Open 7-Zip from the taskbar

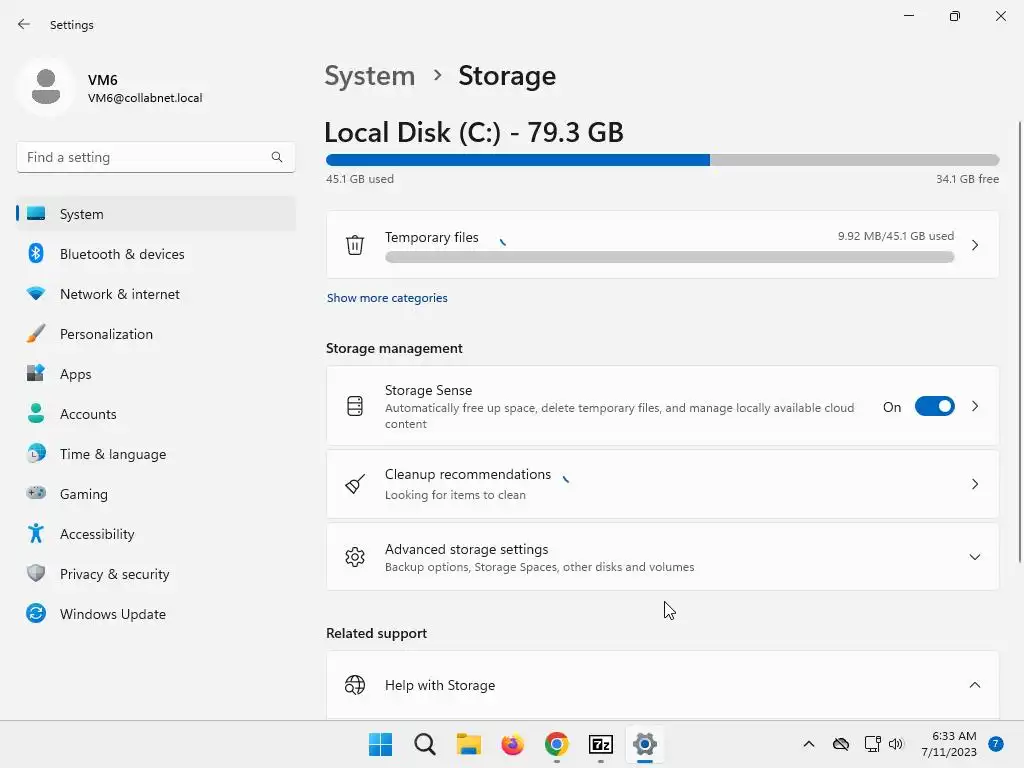pyautogui.click(x=601, y=744)
